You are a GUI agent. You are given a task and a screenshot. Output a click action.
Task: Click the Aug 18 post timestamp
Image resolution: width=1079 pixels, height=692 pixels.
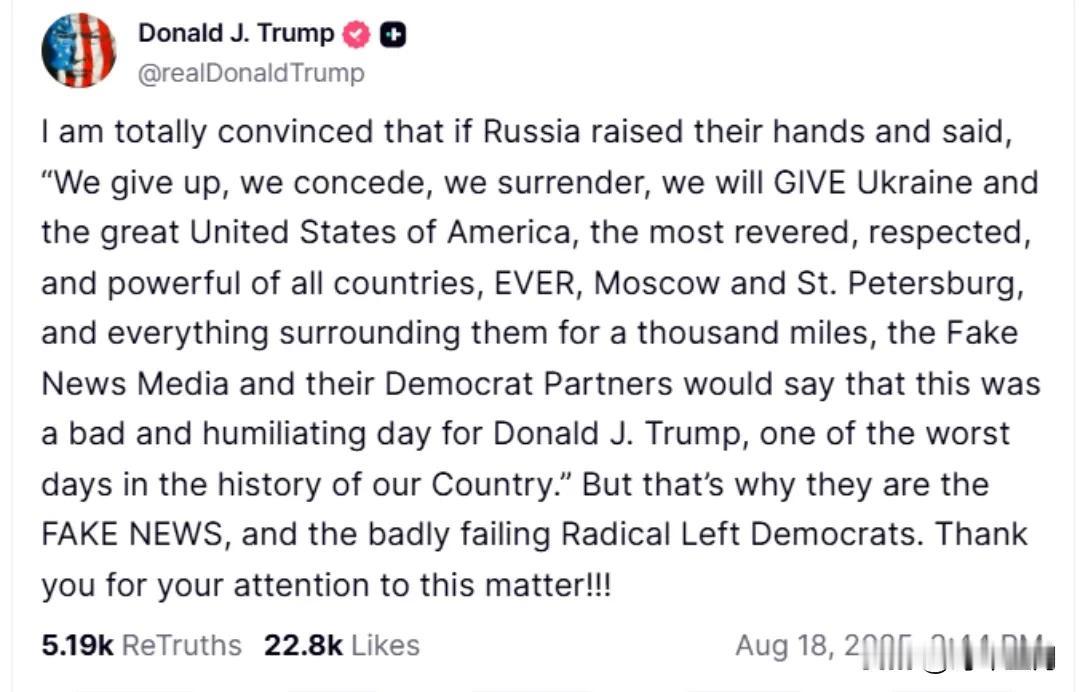tap(895, 647)
